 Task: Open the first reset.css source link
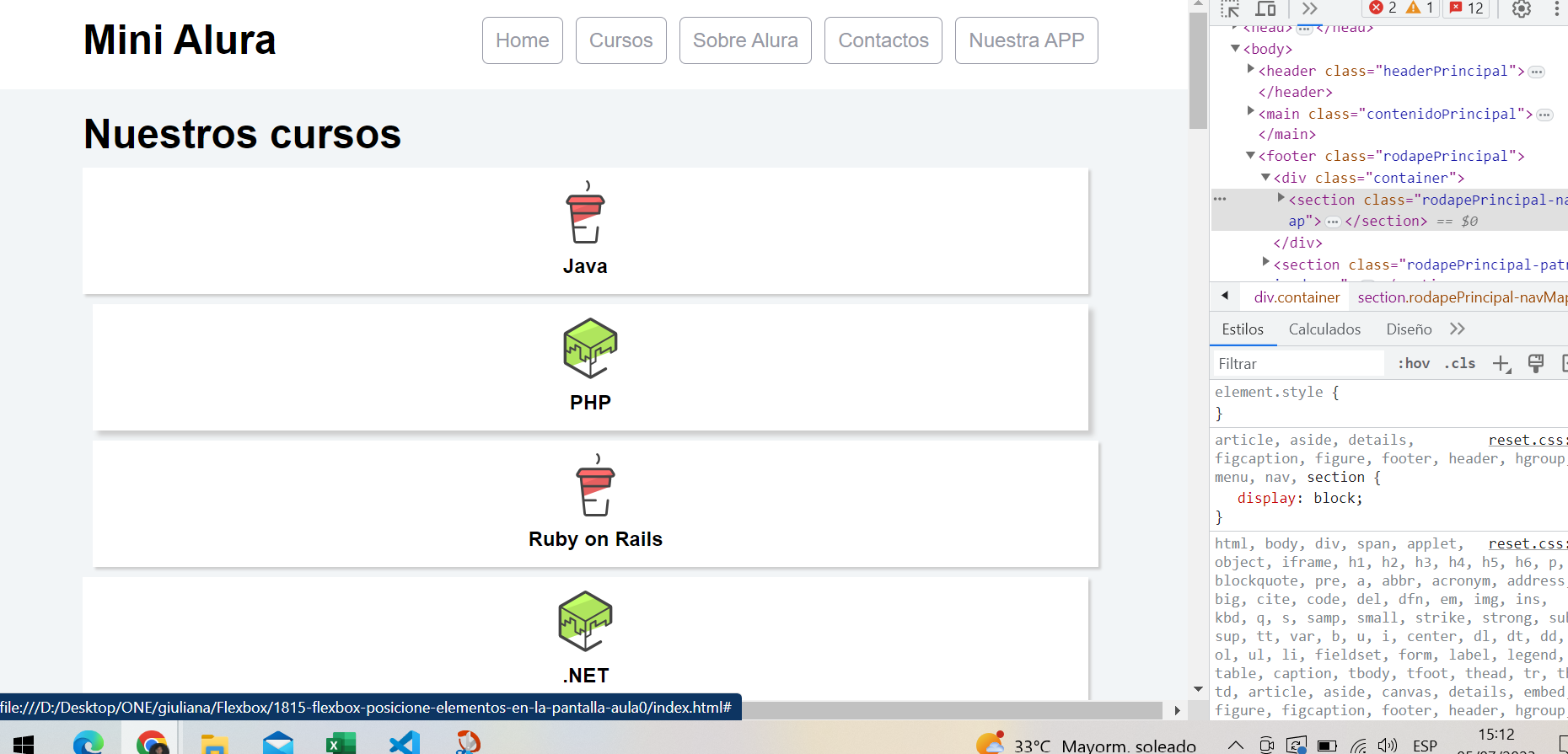point(1528,440)
